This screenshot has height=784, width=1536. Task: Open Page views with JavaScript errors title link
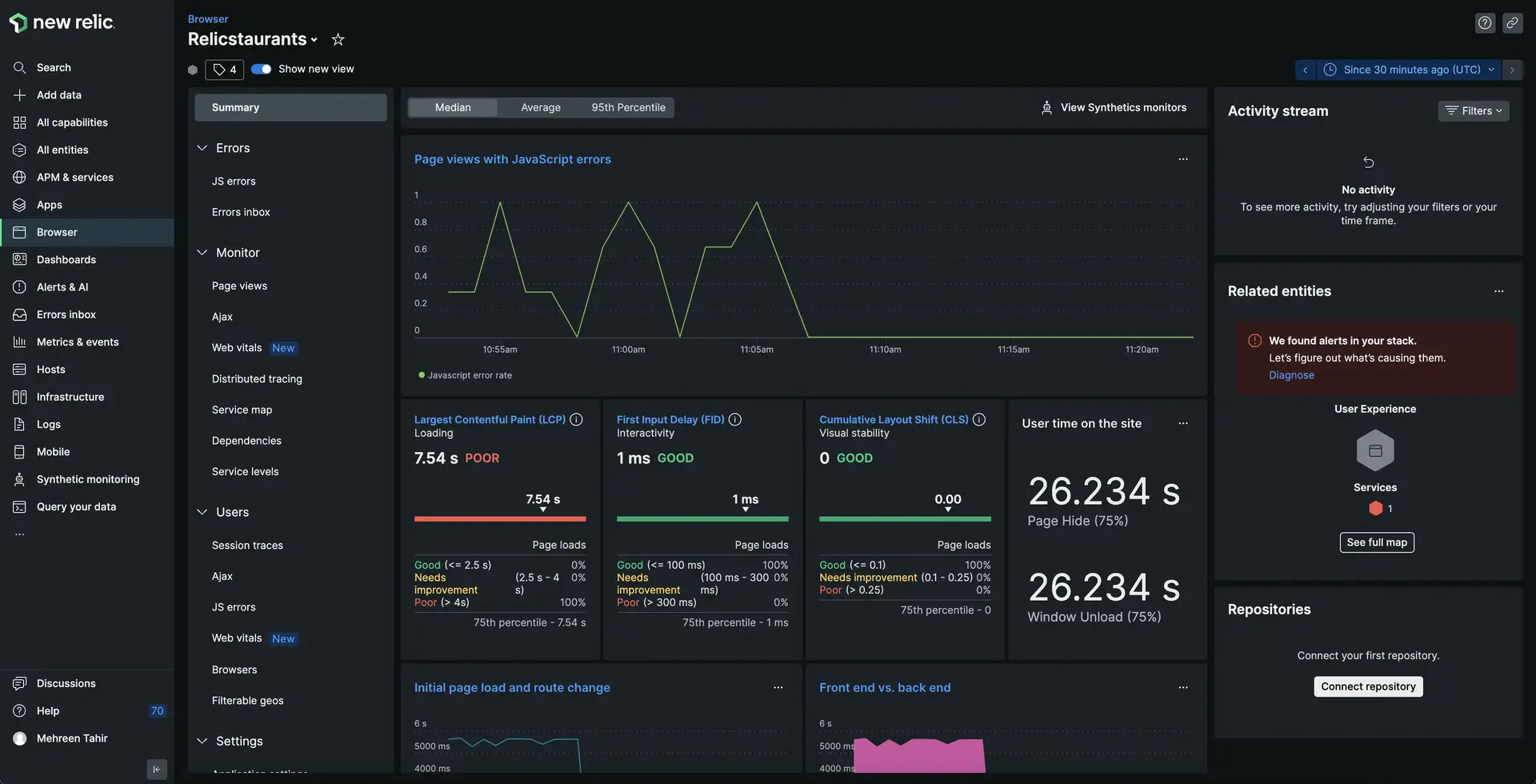(512, 159)
